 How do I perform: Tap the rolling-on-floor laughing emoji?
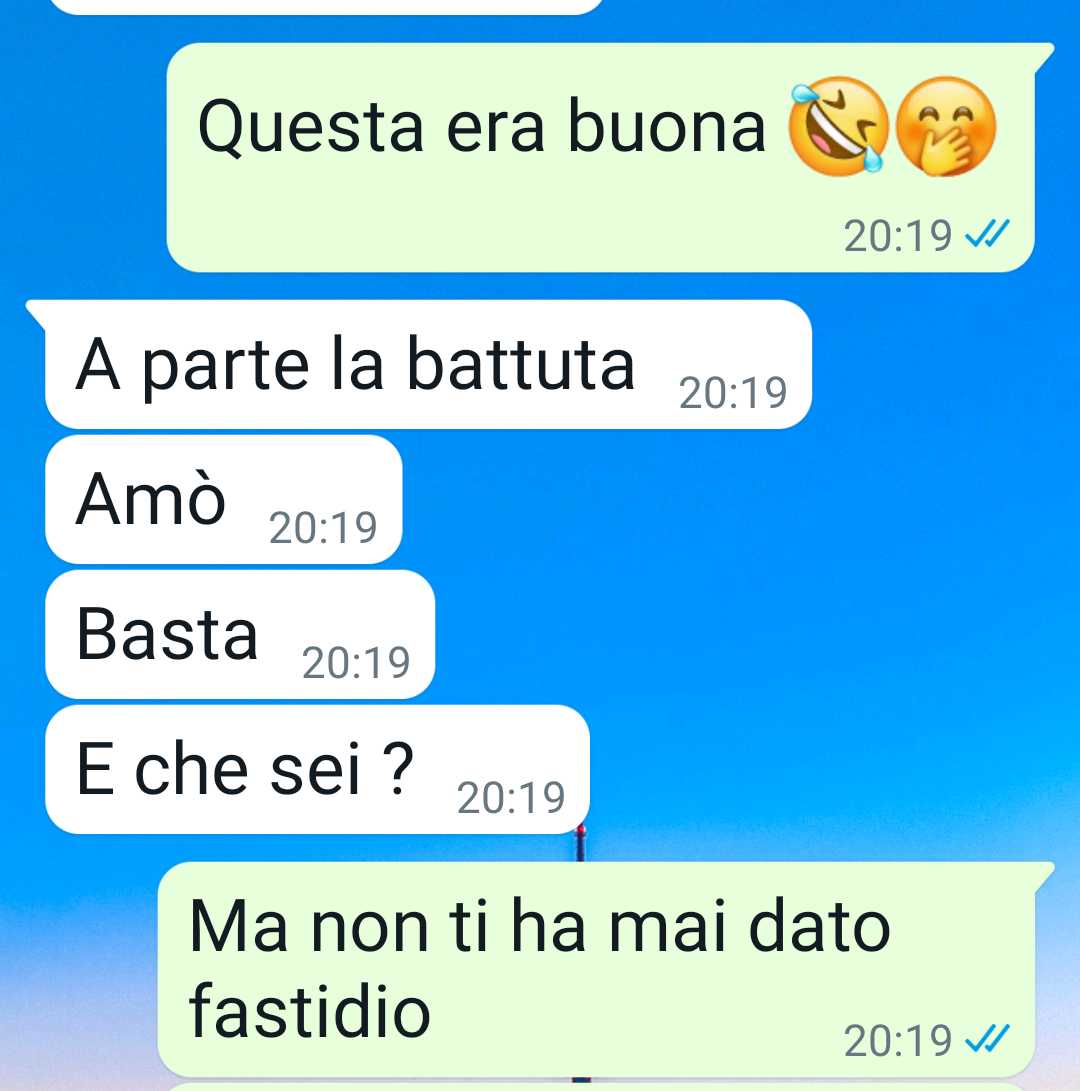coord(838,125)
